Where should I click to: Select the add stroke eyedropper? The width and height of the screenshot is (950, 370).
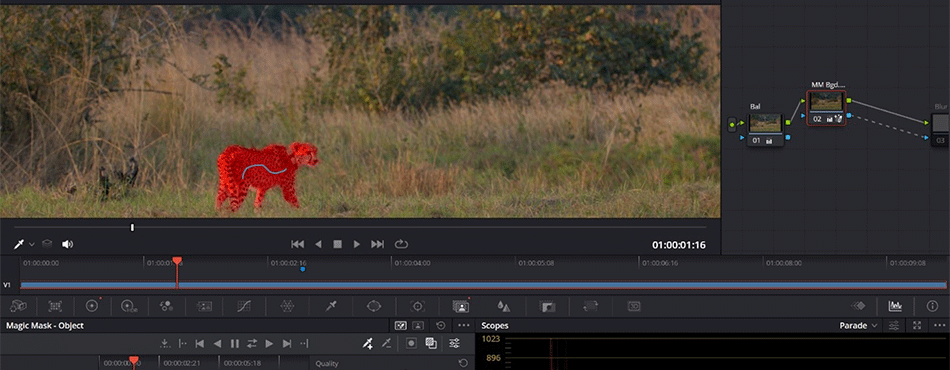(368, 344)
